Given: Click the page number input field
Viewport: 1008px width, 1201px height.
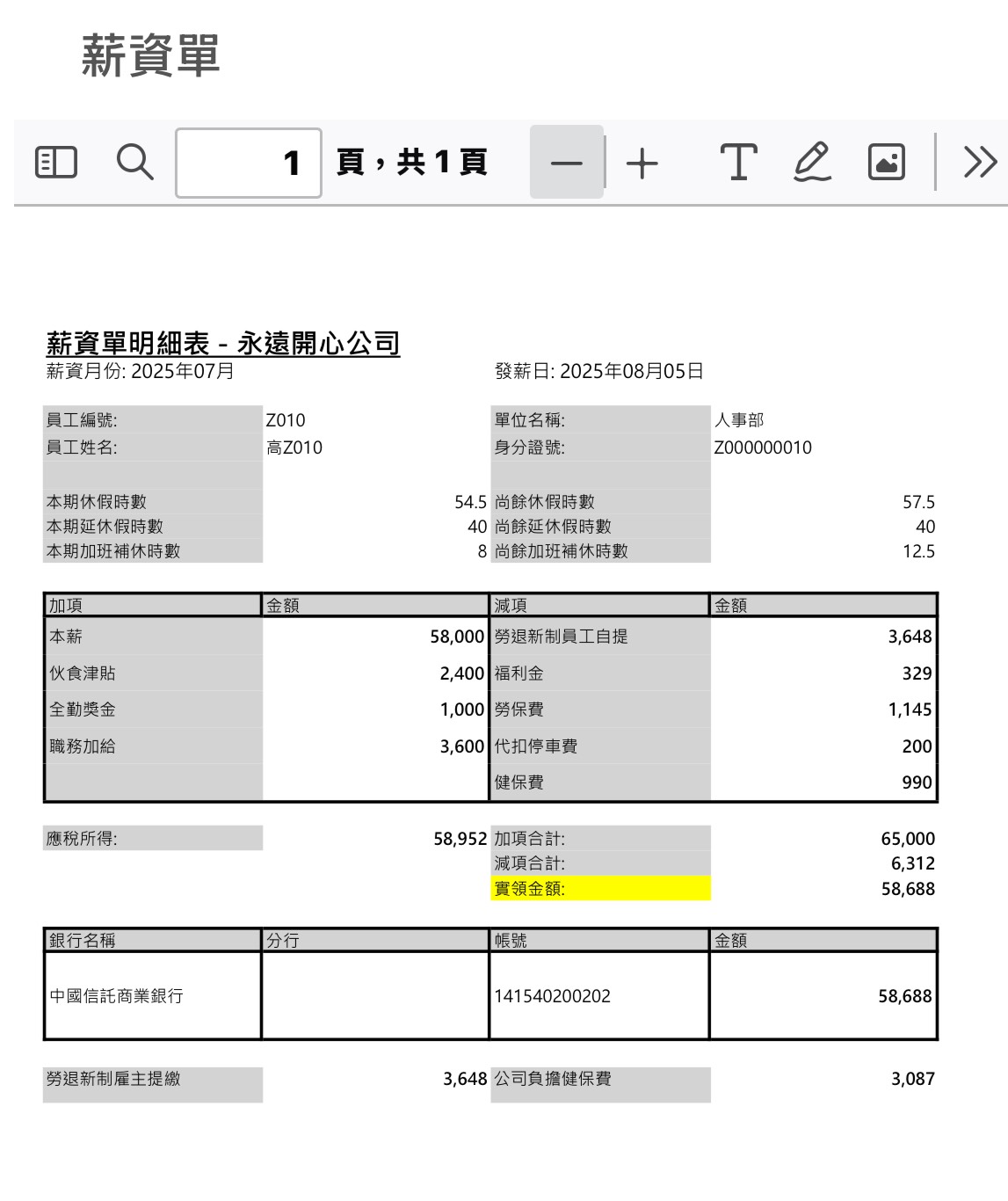Looking at the screenshot, I should pyautogui.click(x=249, y=163).
